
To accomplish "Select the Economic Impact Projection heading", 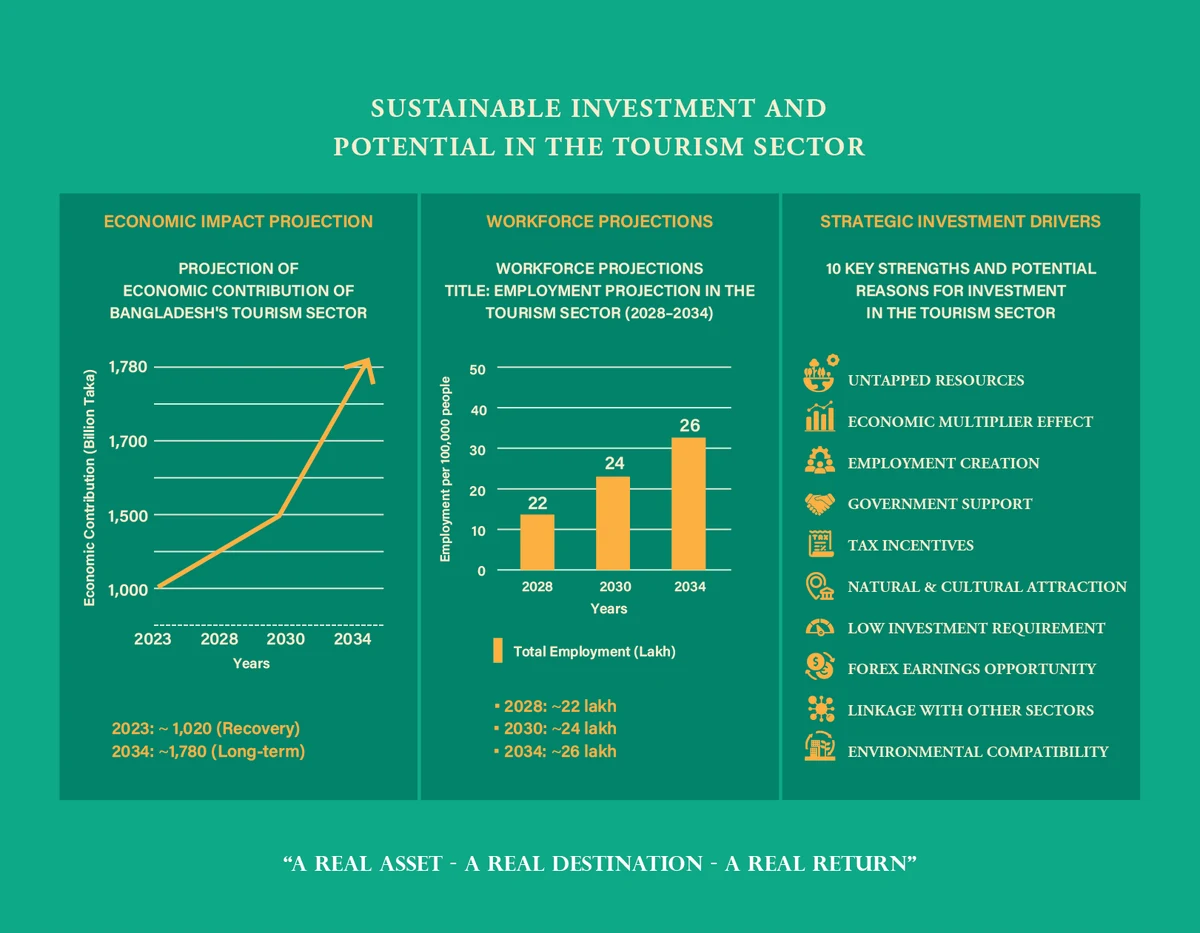I will coord(238,222).
